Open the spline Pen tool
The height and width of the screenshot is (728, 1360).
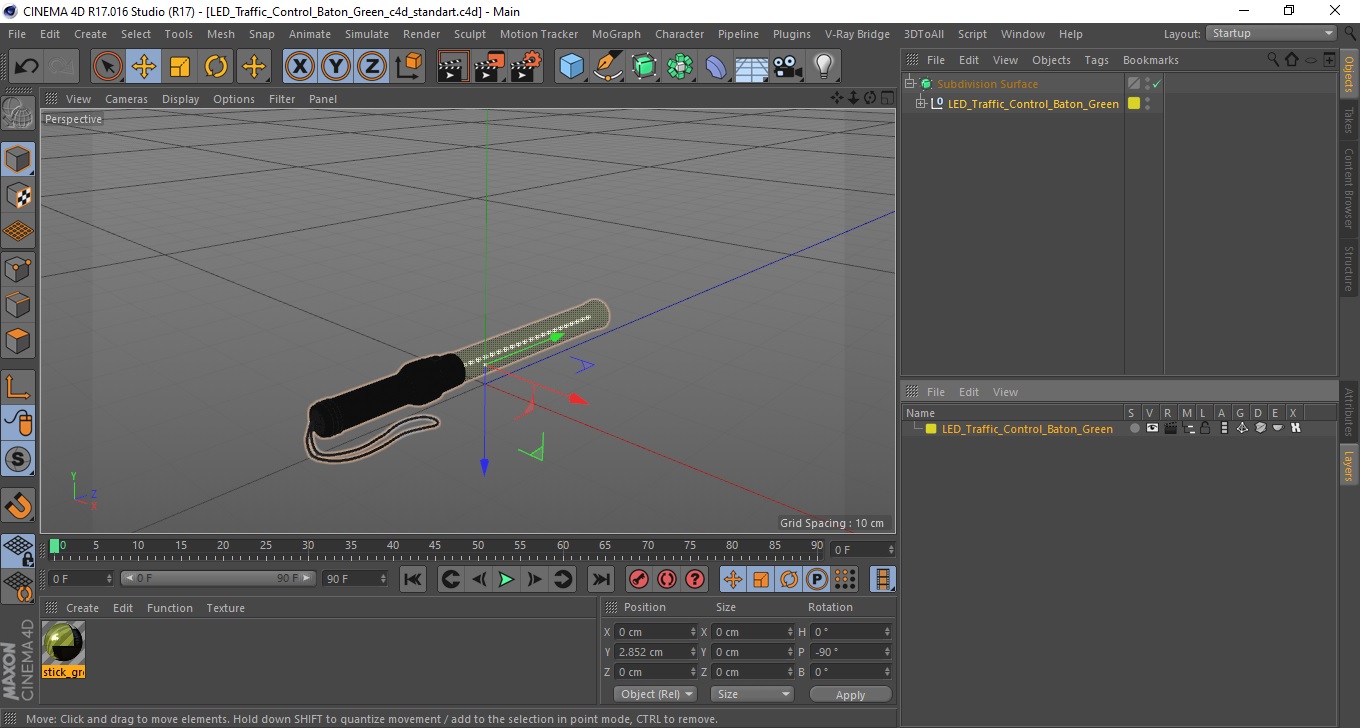tap(608, 67)
